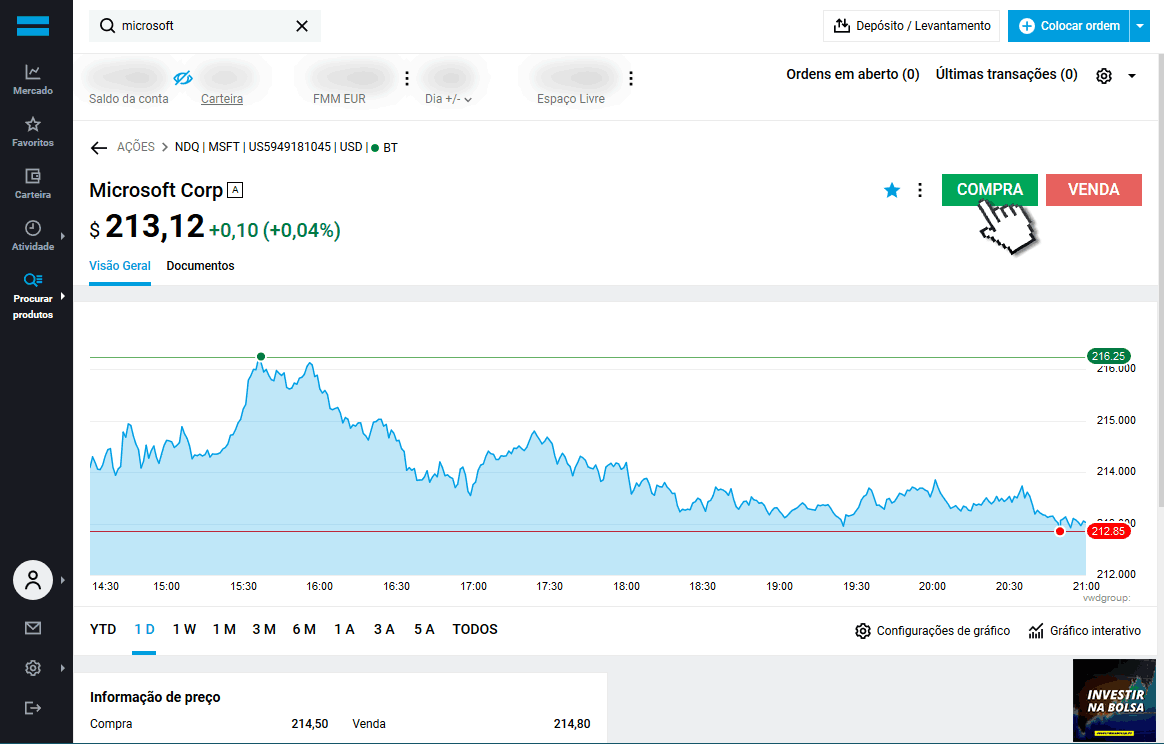Click the 212.85 low price label
Image resolution: width=1164 pixels, height=744 pixels.
pos(1108,531)
